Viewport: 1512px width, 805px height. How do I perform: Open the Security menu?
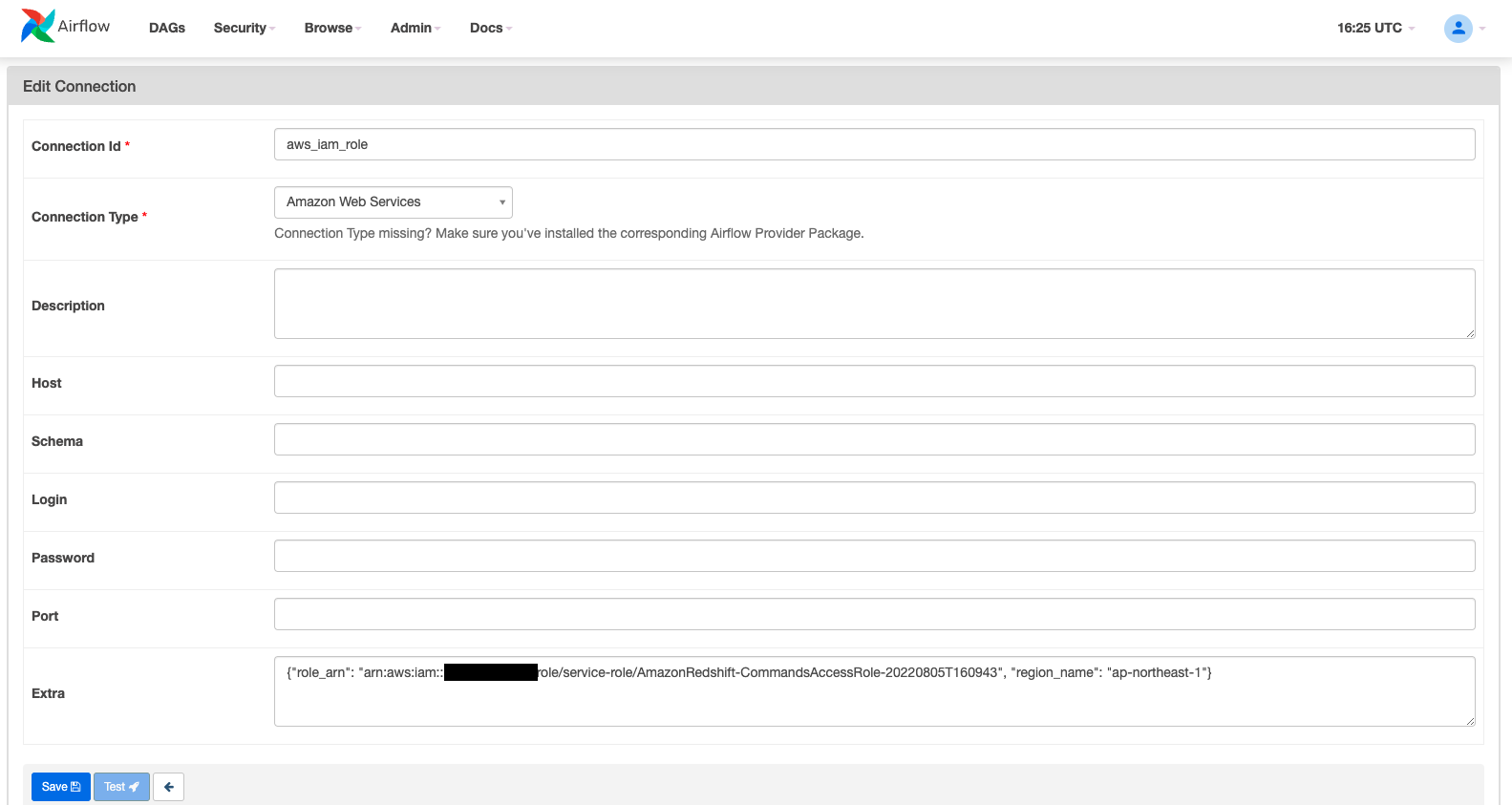[245, 28]
